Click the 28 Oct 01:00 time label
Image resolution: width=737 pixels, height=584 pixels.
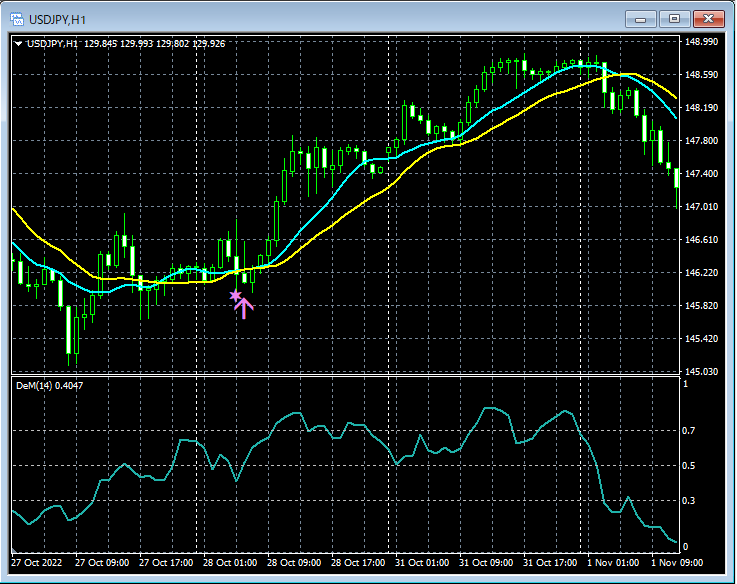point(230,563)
